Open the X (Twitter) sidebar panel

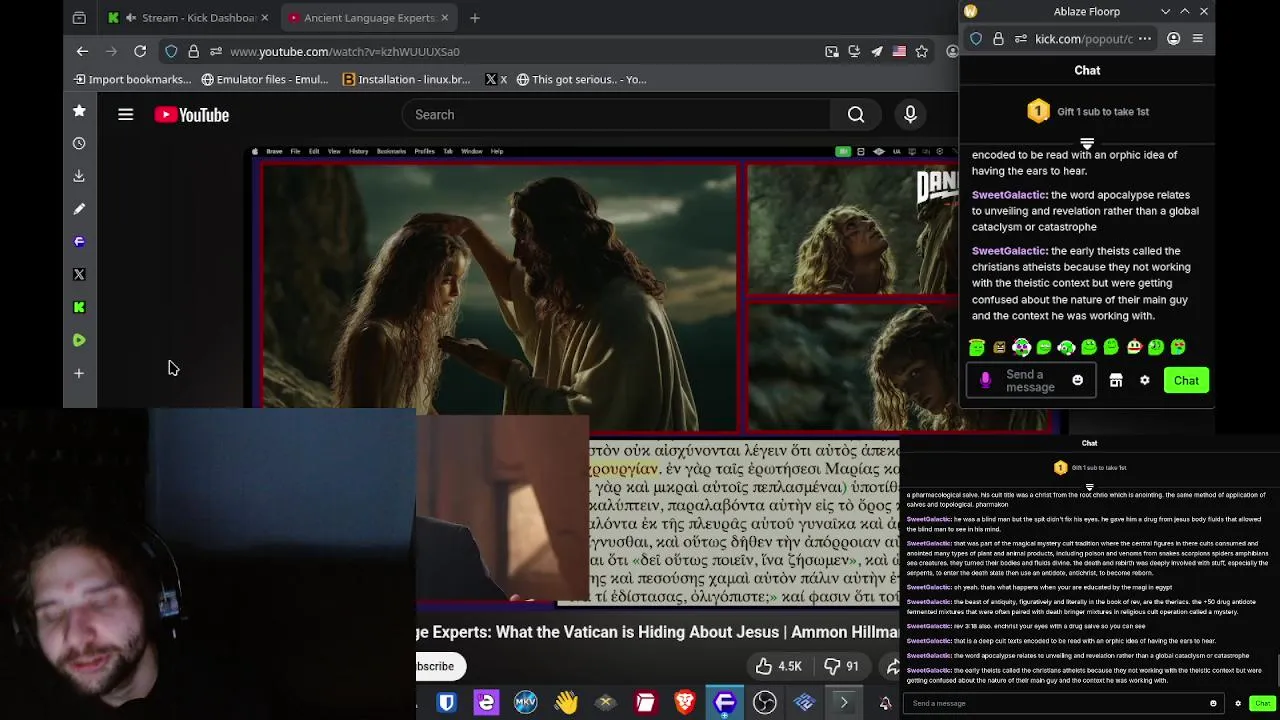pyautogui.click(x=79, y=274)
